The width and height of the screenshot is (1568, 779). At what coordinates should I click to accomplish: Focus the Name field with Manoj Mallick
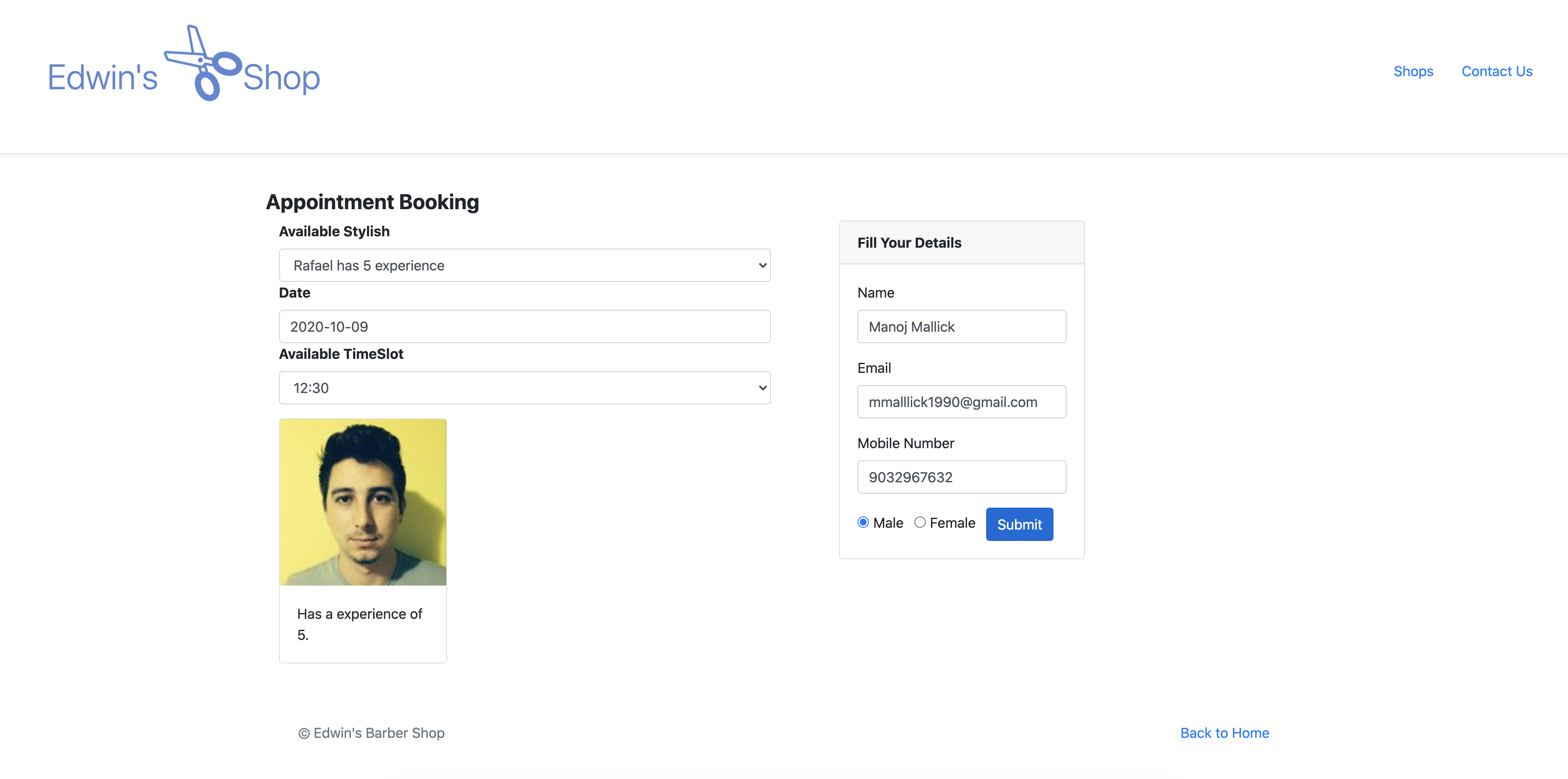coord(961,326)
